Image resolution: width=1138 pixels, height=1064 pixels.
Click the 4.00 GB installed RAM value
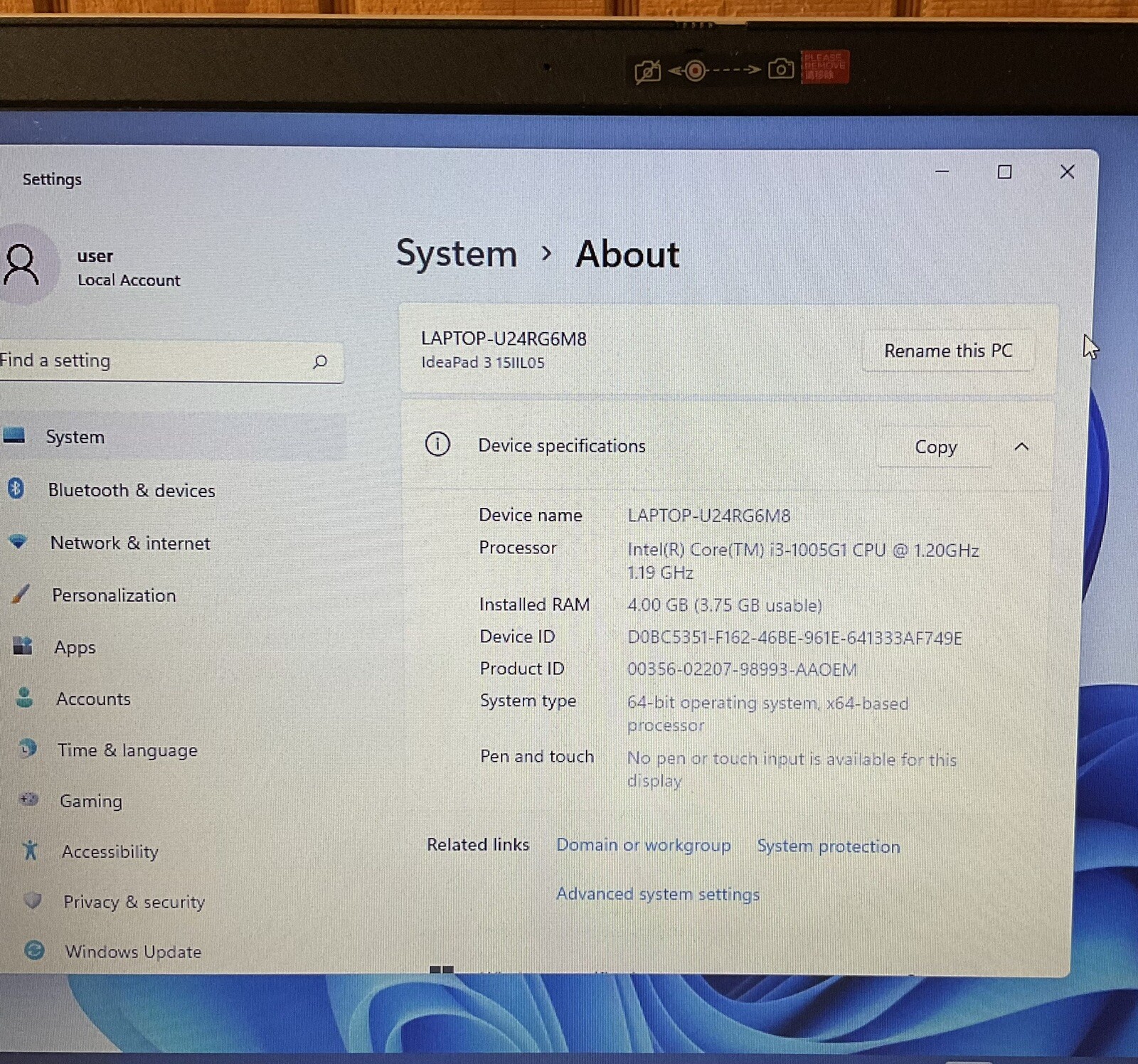[724, 605]
